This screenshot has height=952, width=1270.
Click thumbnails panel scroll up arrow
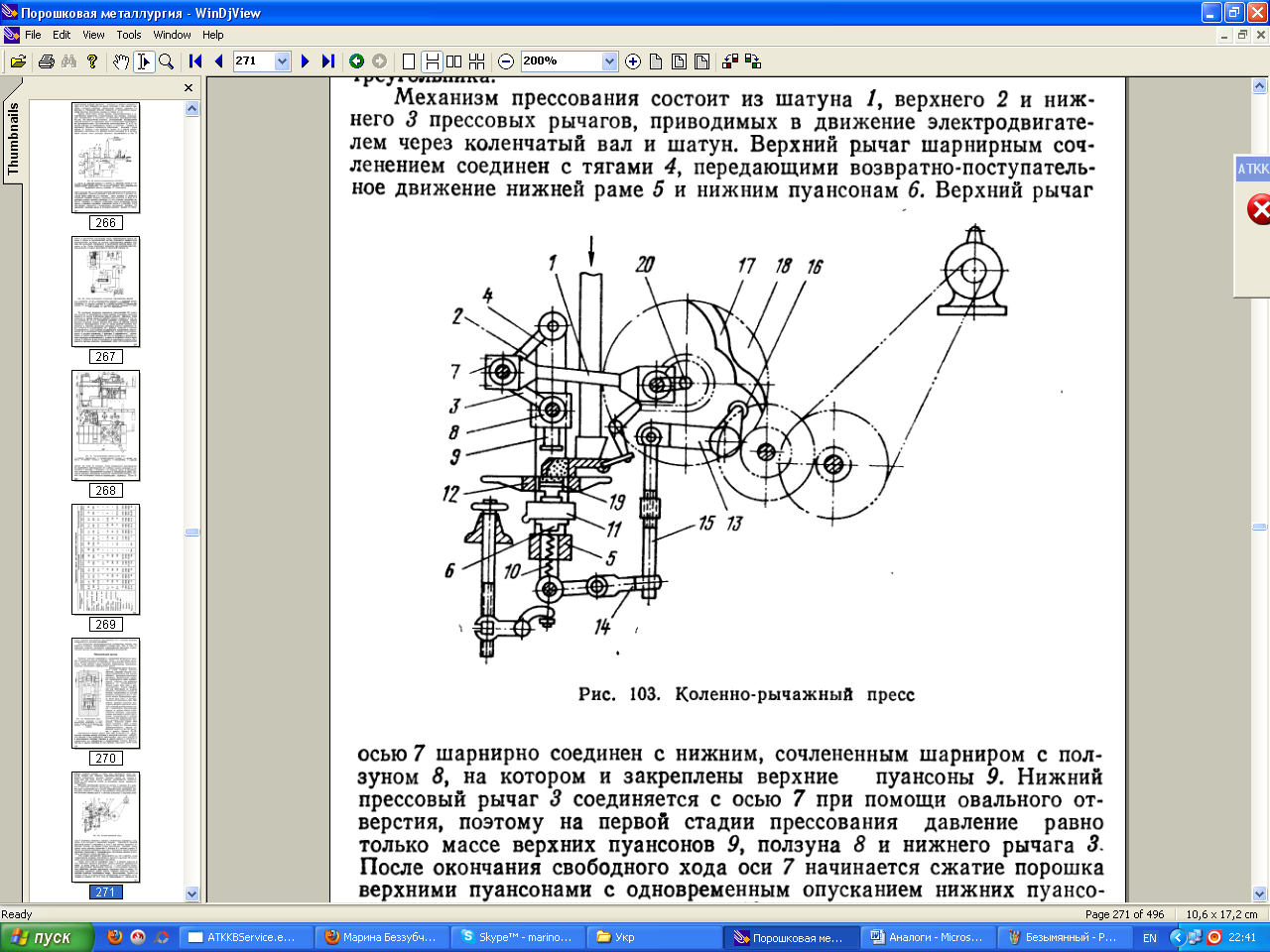click(191, 109)
